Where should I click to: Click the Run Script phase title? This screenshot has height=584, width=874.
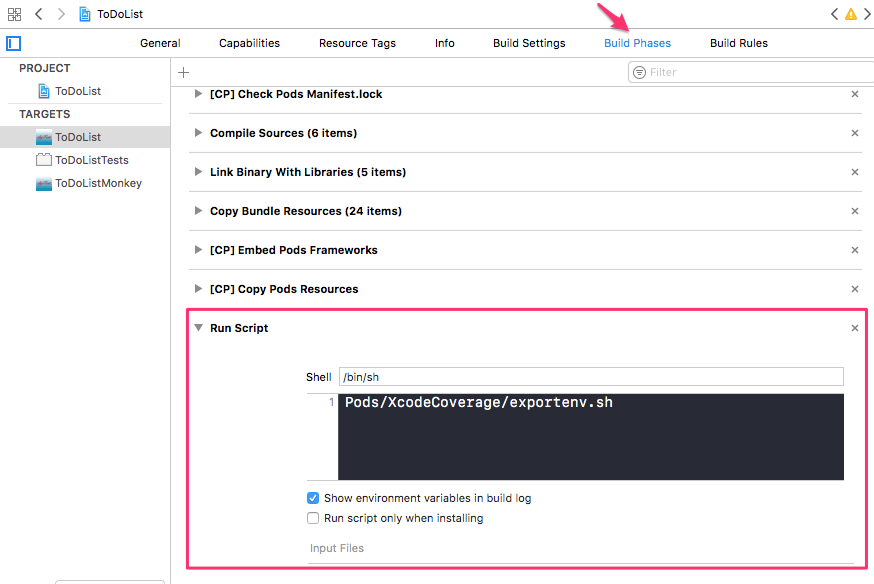pyautogui.click(x=239, y=328)
